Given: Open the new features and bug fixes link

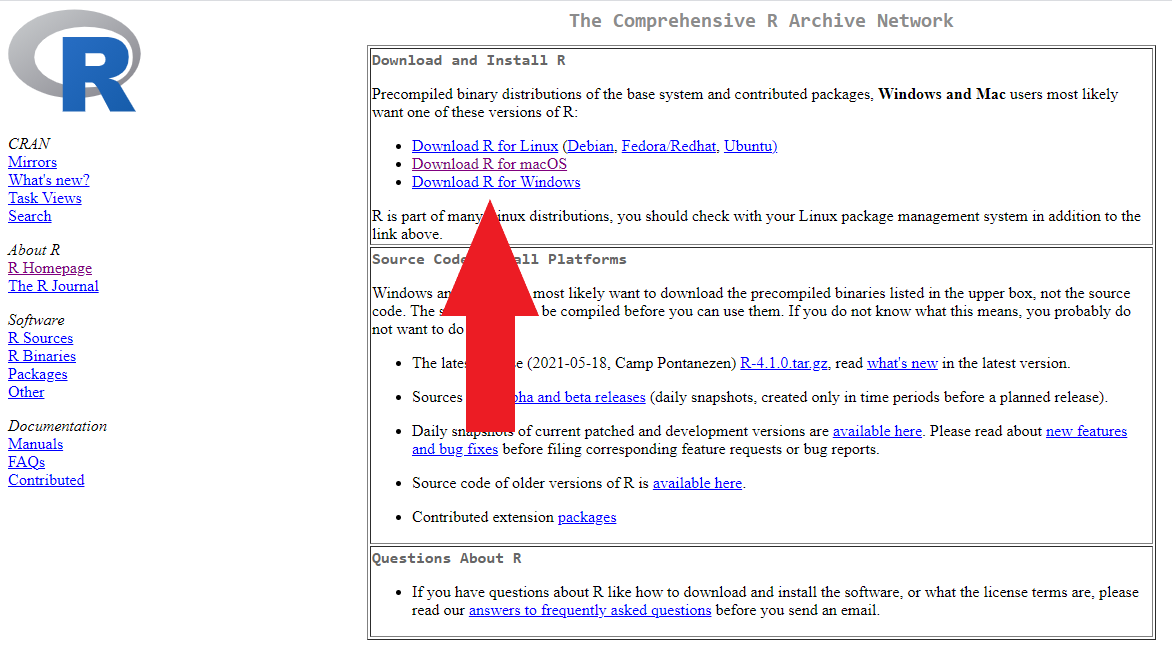Looking at the screenshot, I should point(1086,431).
